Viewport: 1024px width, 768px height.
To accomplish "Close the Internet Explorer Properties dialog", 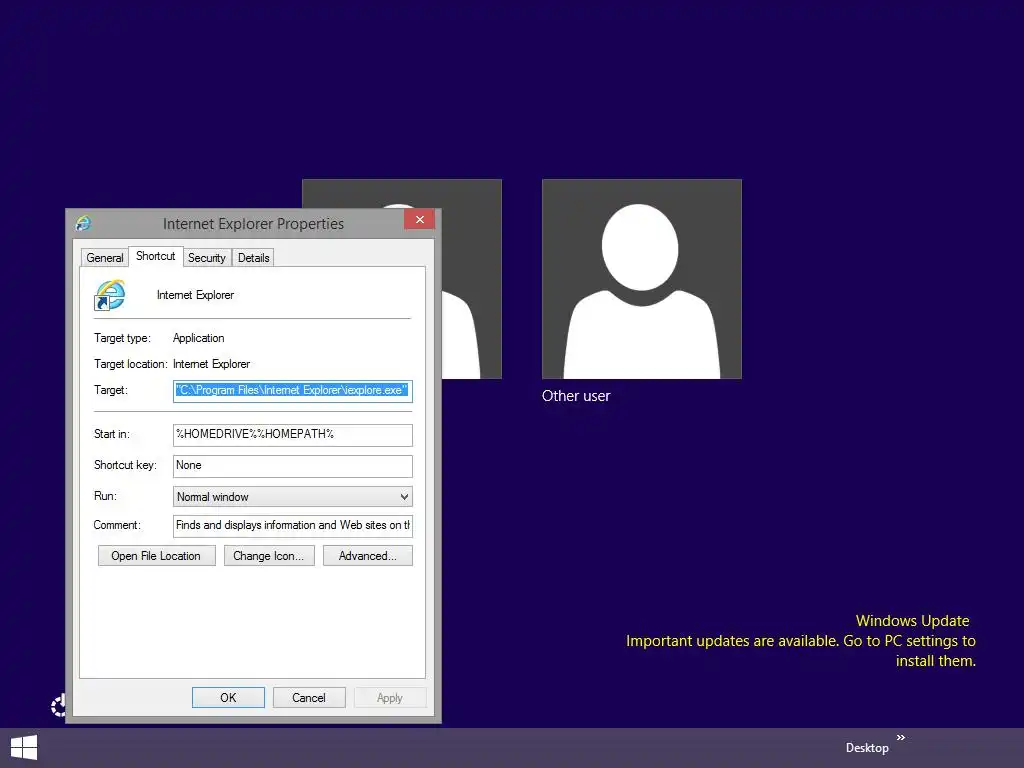I will tap(419, 219).
